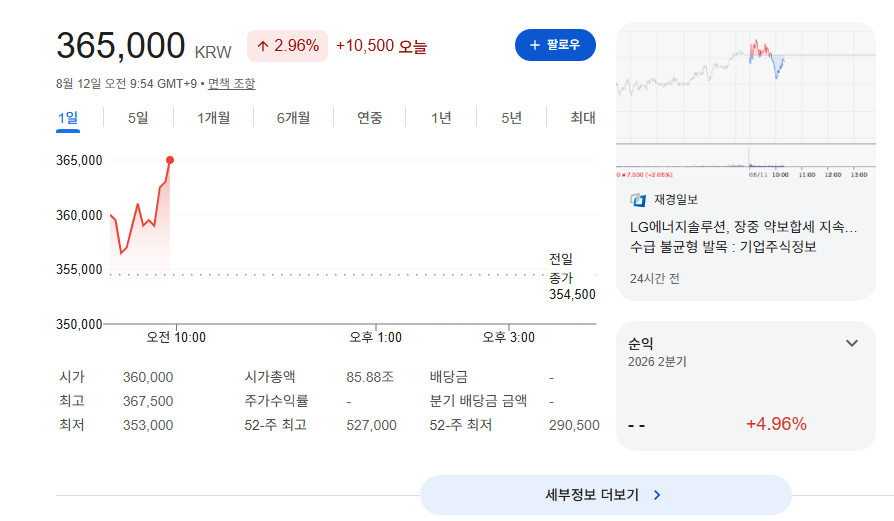Expand the 순익 card chevron
Screen dimensions: 894x521
(x=852, y=343)
